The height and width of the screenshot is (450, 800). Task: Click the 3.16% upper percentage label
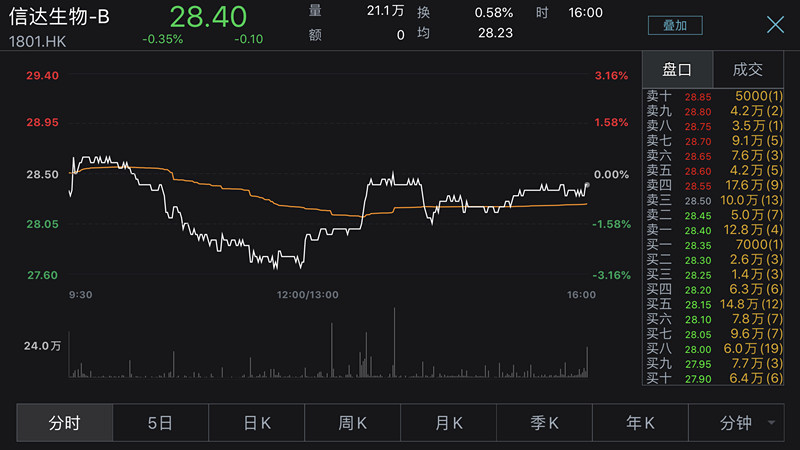[x=611, y=76]
